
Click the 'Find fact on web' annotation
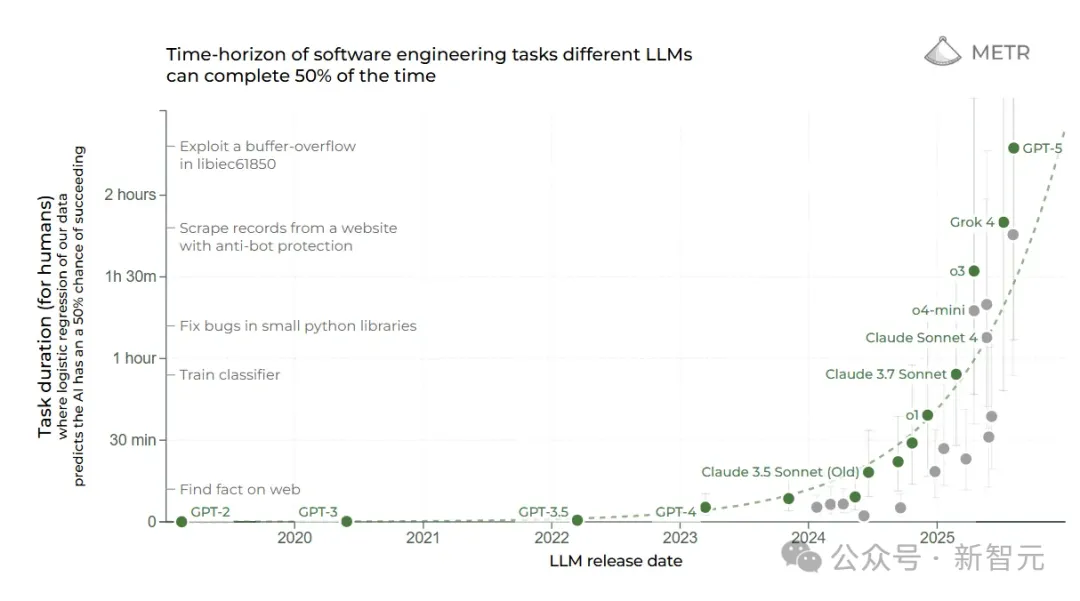(x=239, y=489)
